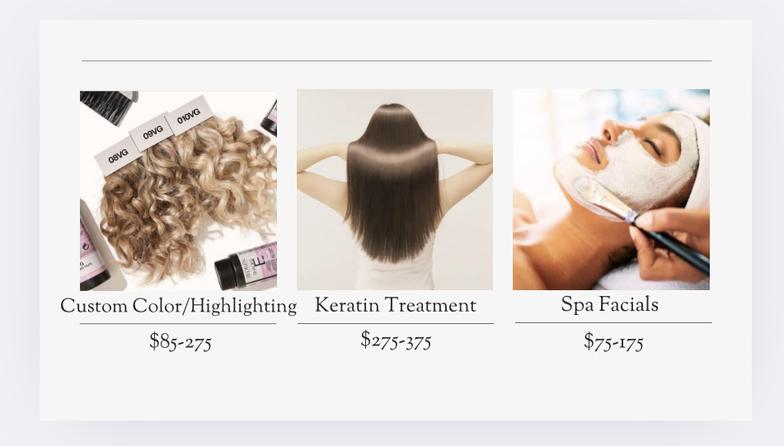Click divider under Custom Color/Highlighting title
The height and width of the screenshot is (446, 784).
(178, 324)
